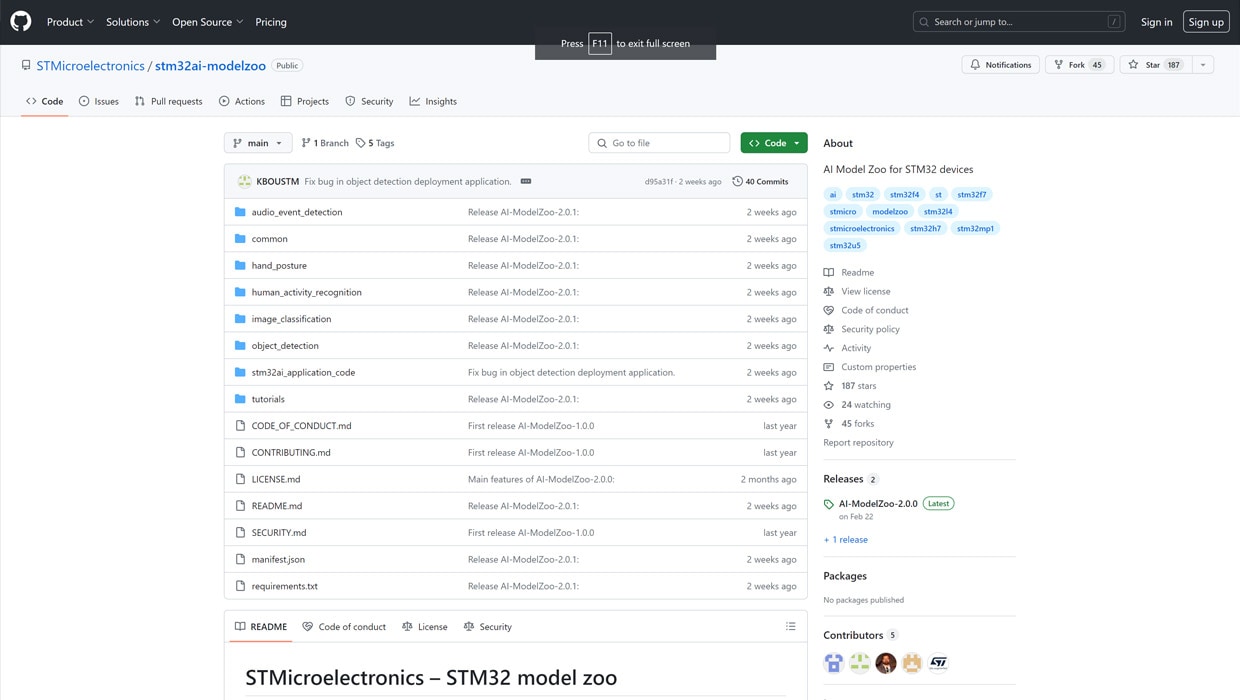
Task: Expand the main branch dropdown
Action: click(258, 143)
